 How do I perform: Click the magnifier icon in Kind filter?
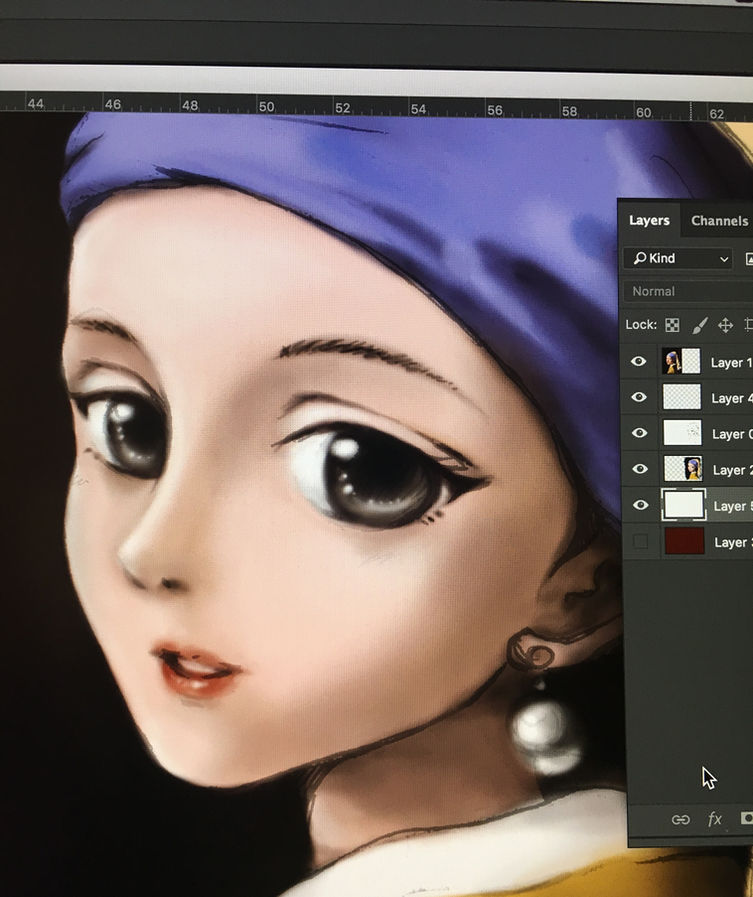pyautogui.click(x=640, y=259)
